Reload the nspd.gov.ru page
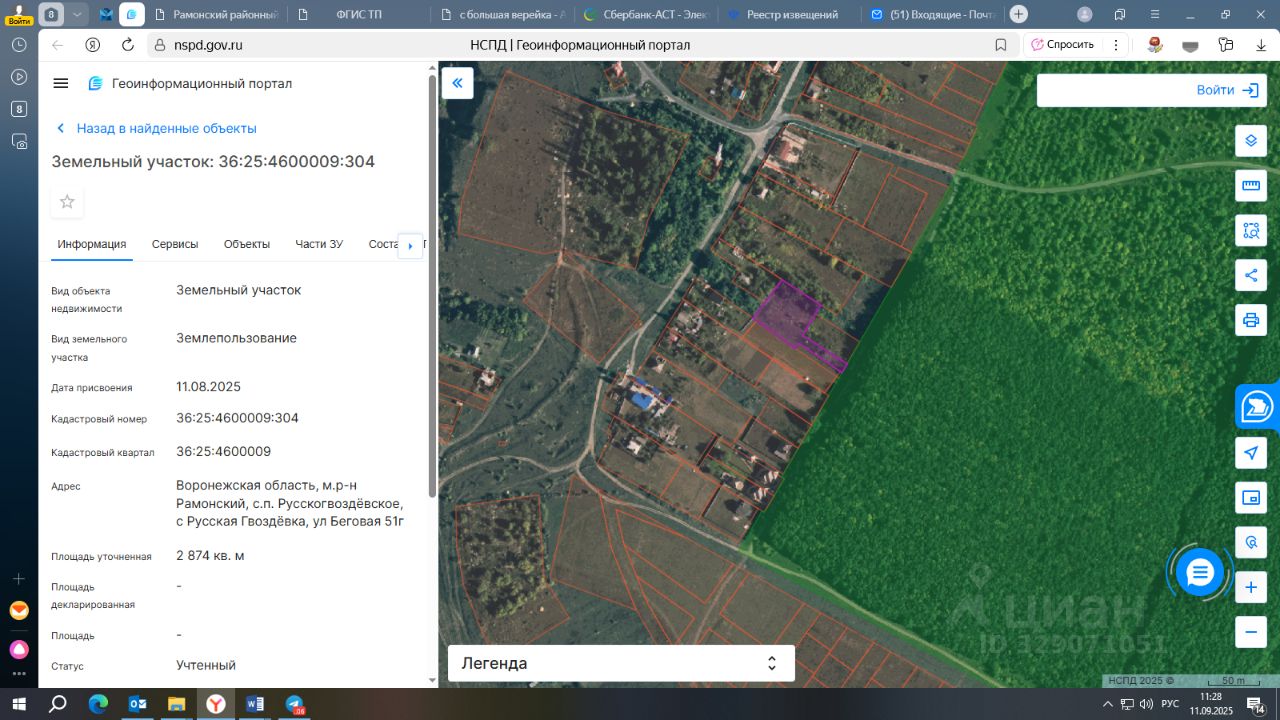This screenshot has height=720, width=1280. 127,45
